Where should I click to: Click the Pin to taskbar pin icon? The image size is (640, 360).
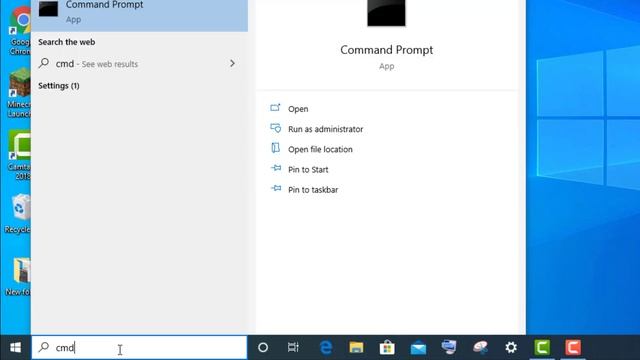point(276,188)
